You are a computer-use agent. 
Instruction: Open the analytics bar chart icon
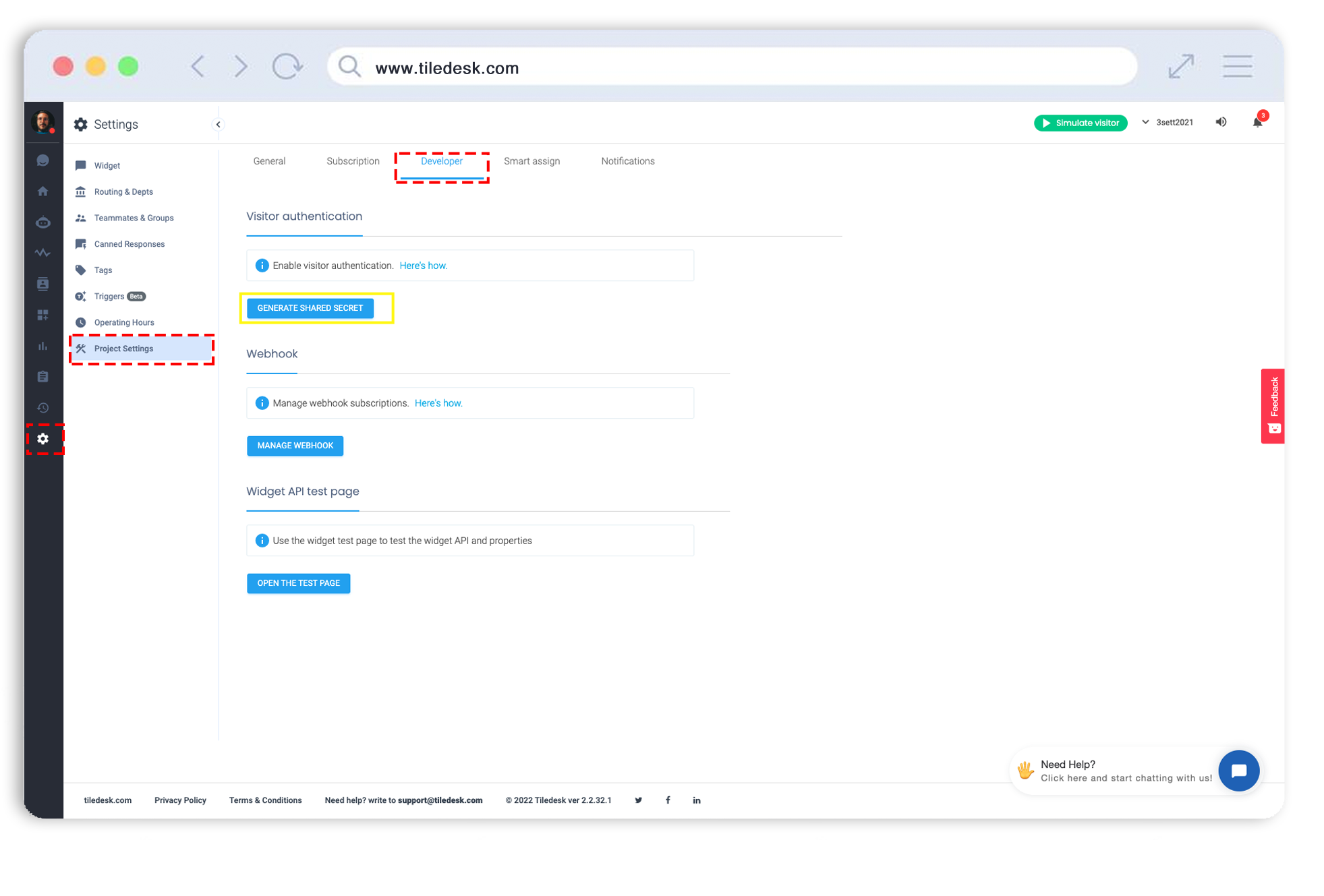tap(43, 346)
